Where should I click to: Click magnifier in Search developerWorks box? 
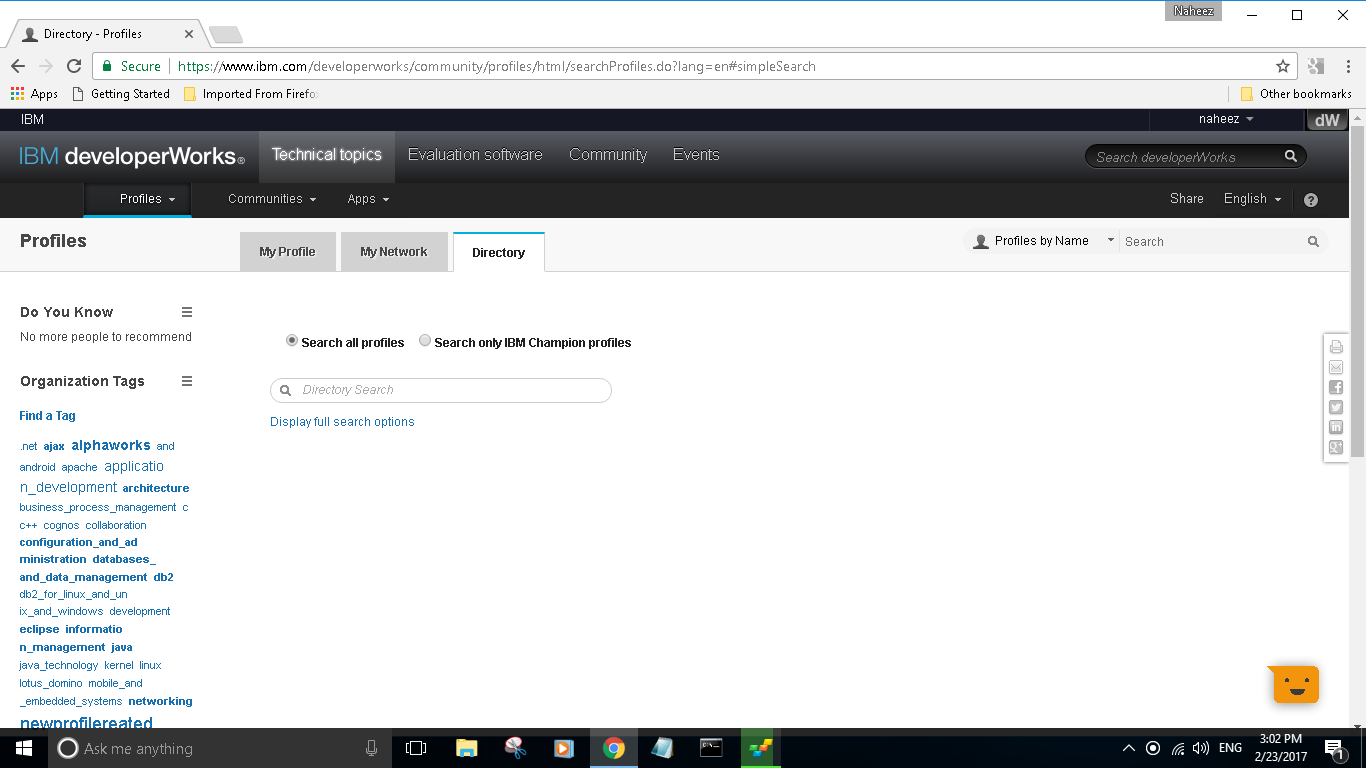[1290, 156]
